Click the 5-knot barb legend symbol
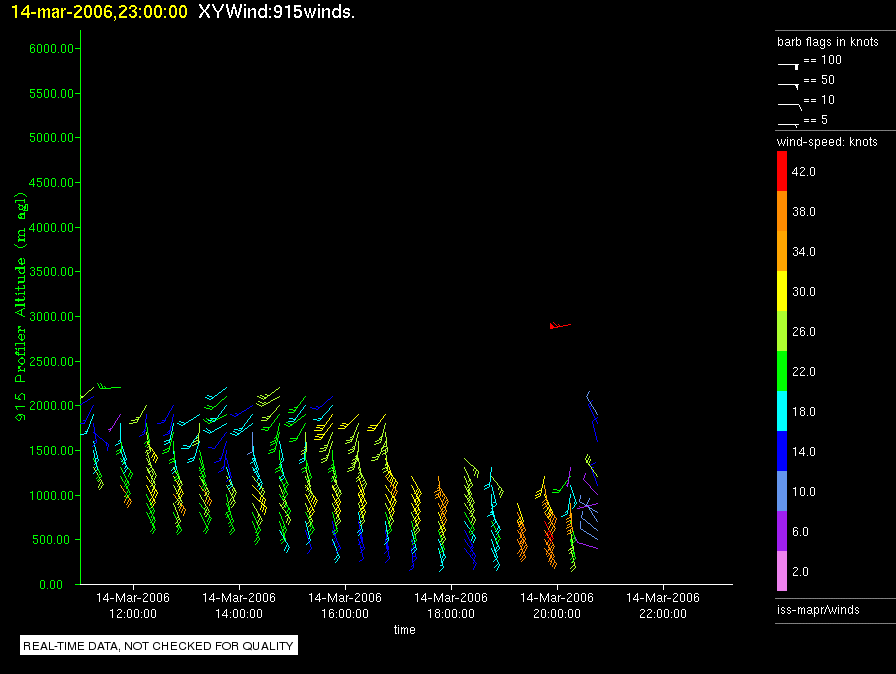 click(788, 123)
